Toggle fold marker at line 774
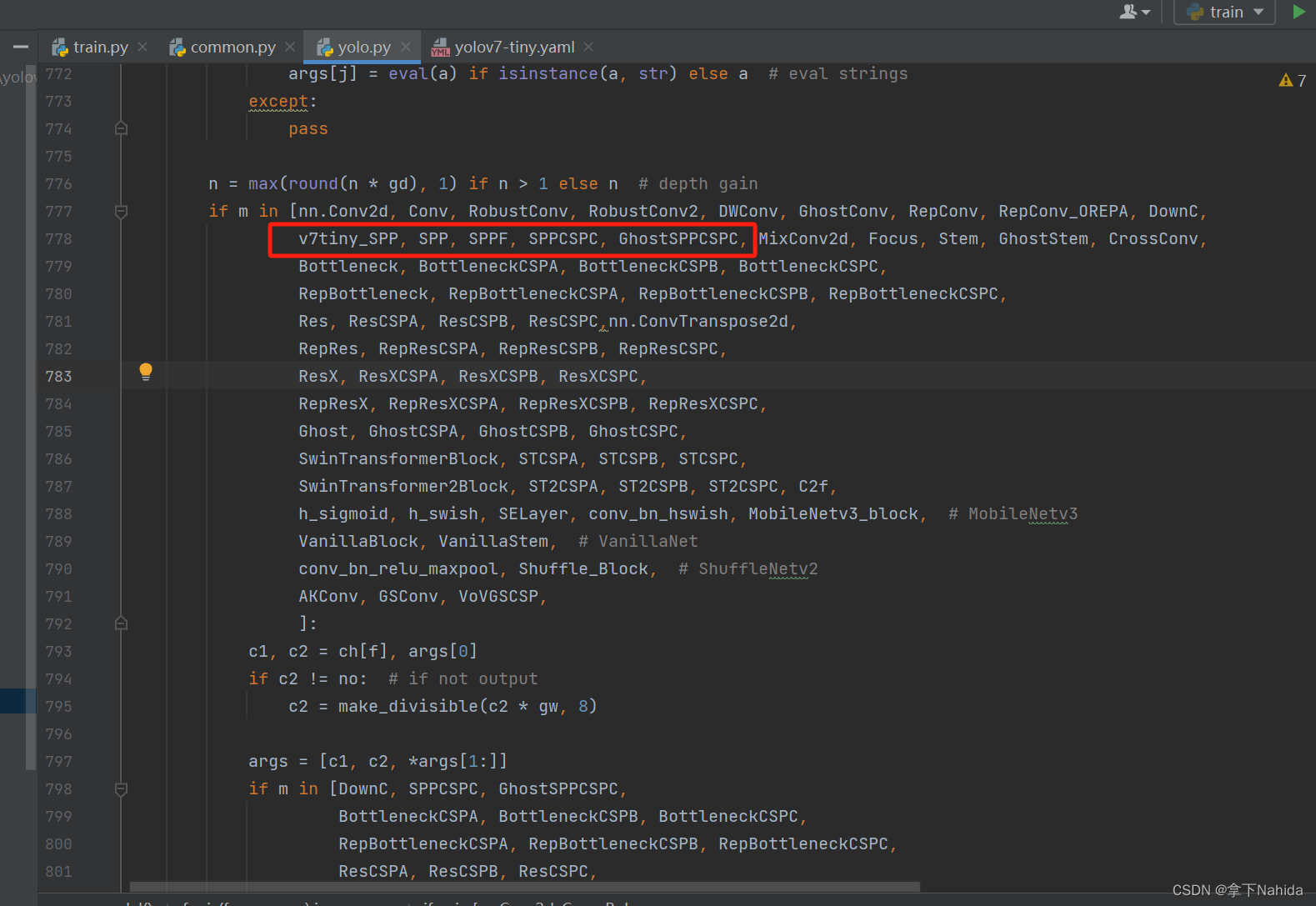 point(121,128)
